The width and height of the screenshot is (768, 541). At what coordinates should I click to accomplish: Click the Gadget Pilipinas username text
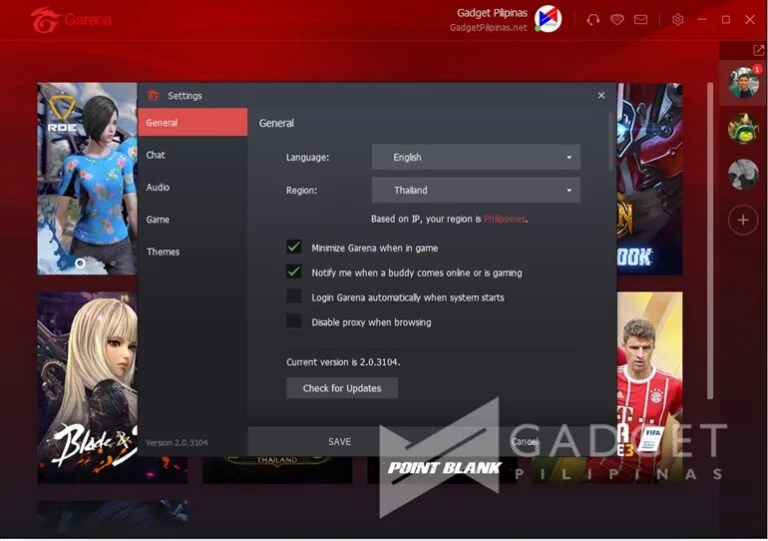[492, 13]
